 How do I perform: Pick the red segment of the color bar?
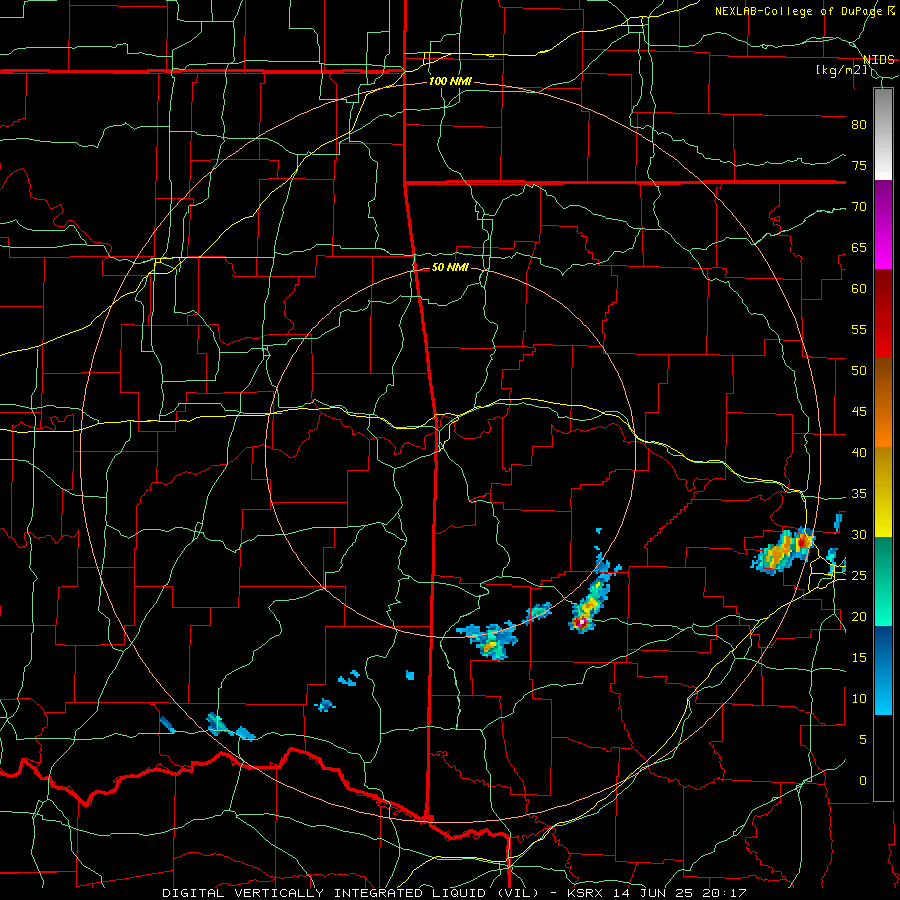(x=883, y=314)
